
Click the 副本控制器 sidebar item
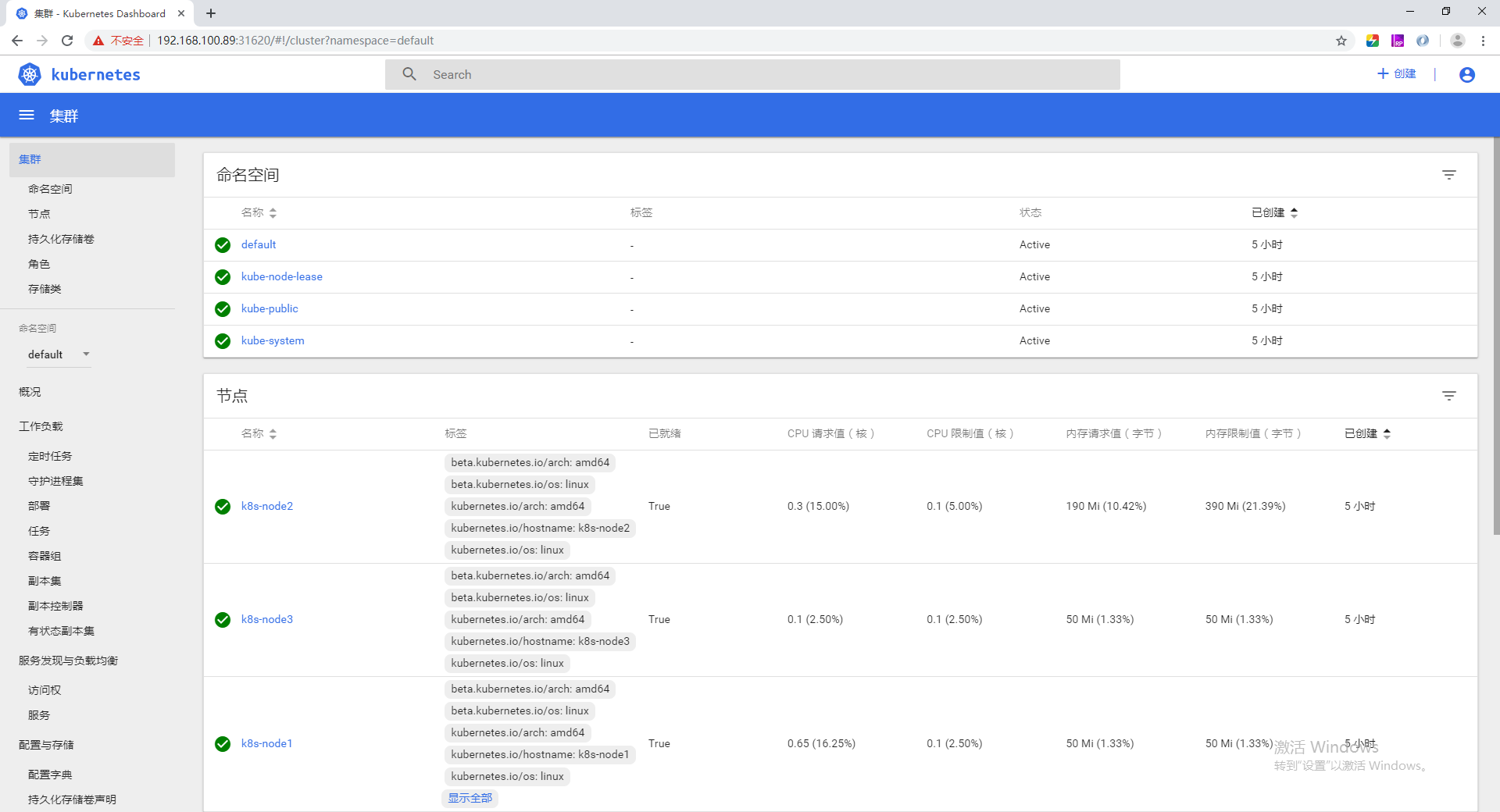pyautogui.click(x=55, y=606)
